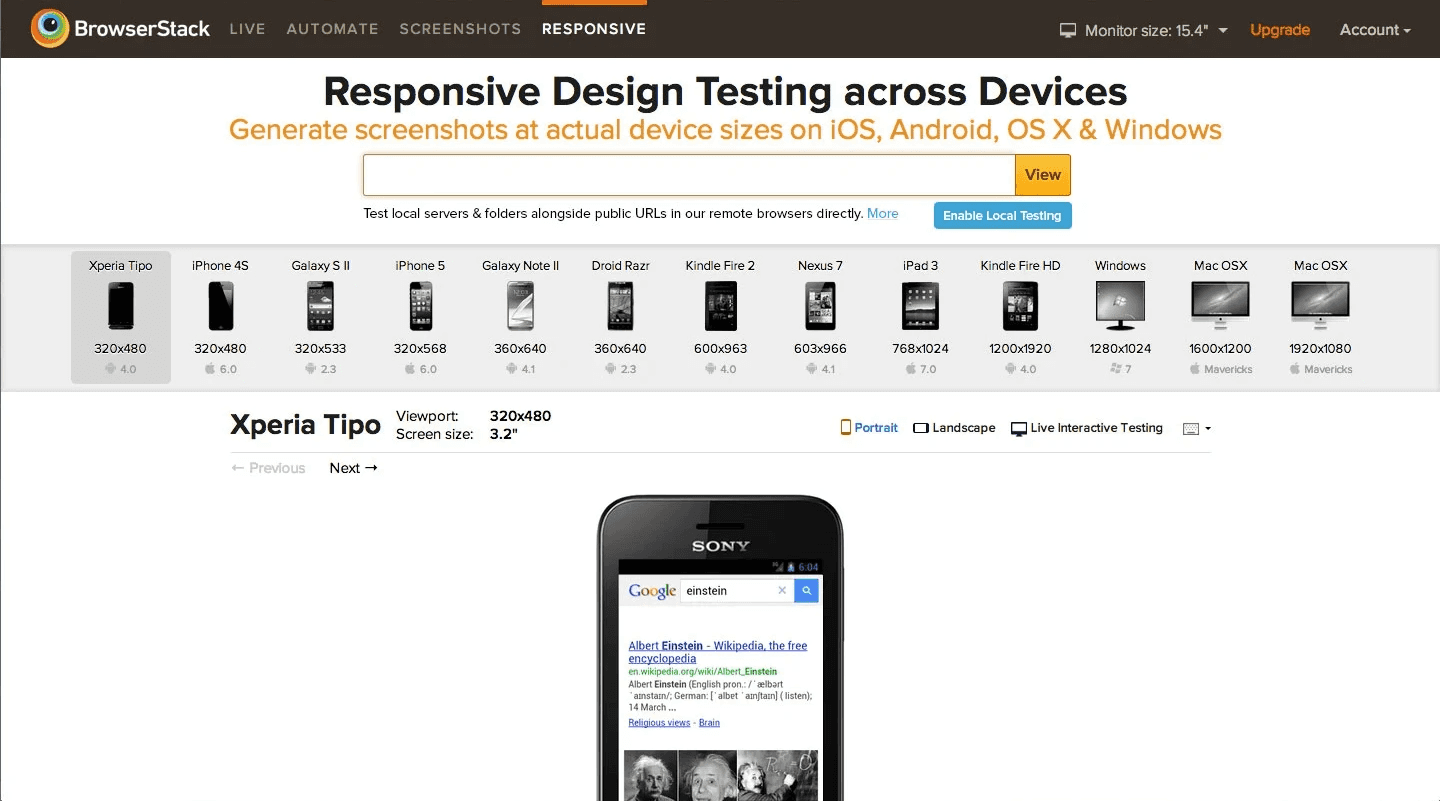Pick the Nexus 7 tablet icon
This screenshot has width=1440, height=801.
point(821,306)
